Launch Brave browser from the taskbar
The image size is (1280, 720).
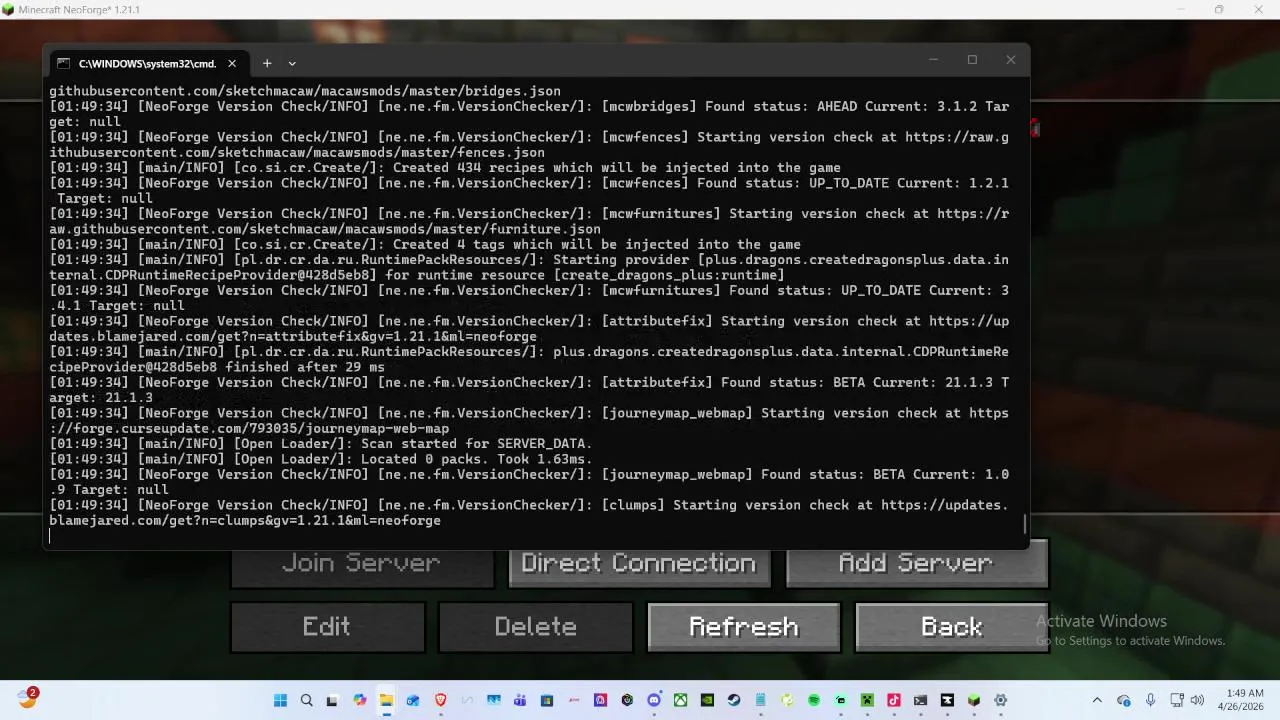[x=440, y=700]
